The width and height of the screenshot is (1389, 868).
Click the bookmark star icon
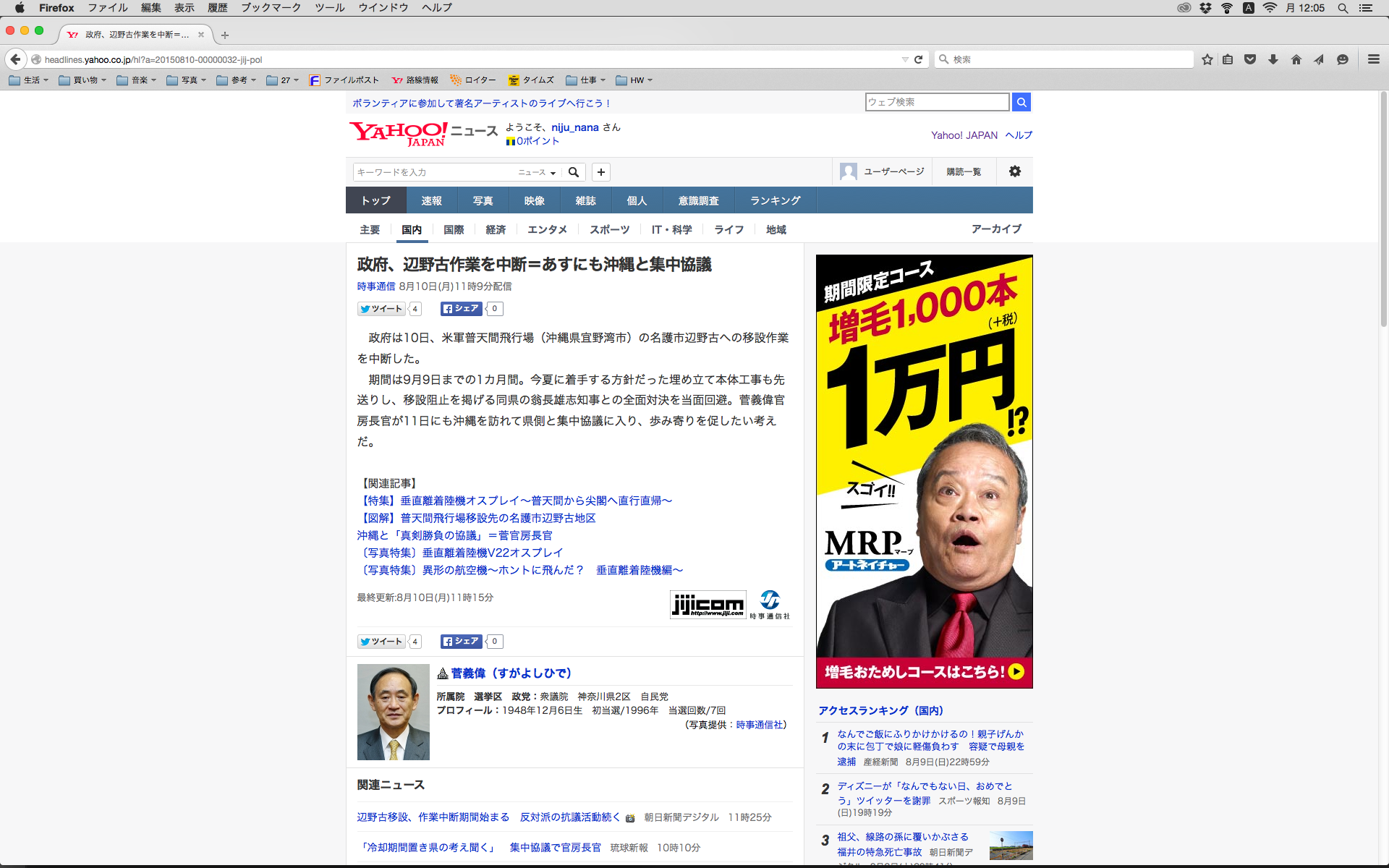pos(1207,59)
